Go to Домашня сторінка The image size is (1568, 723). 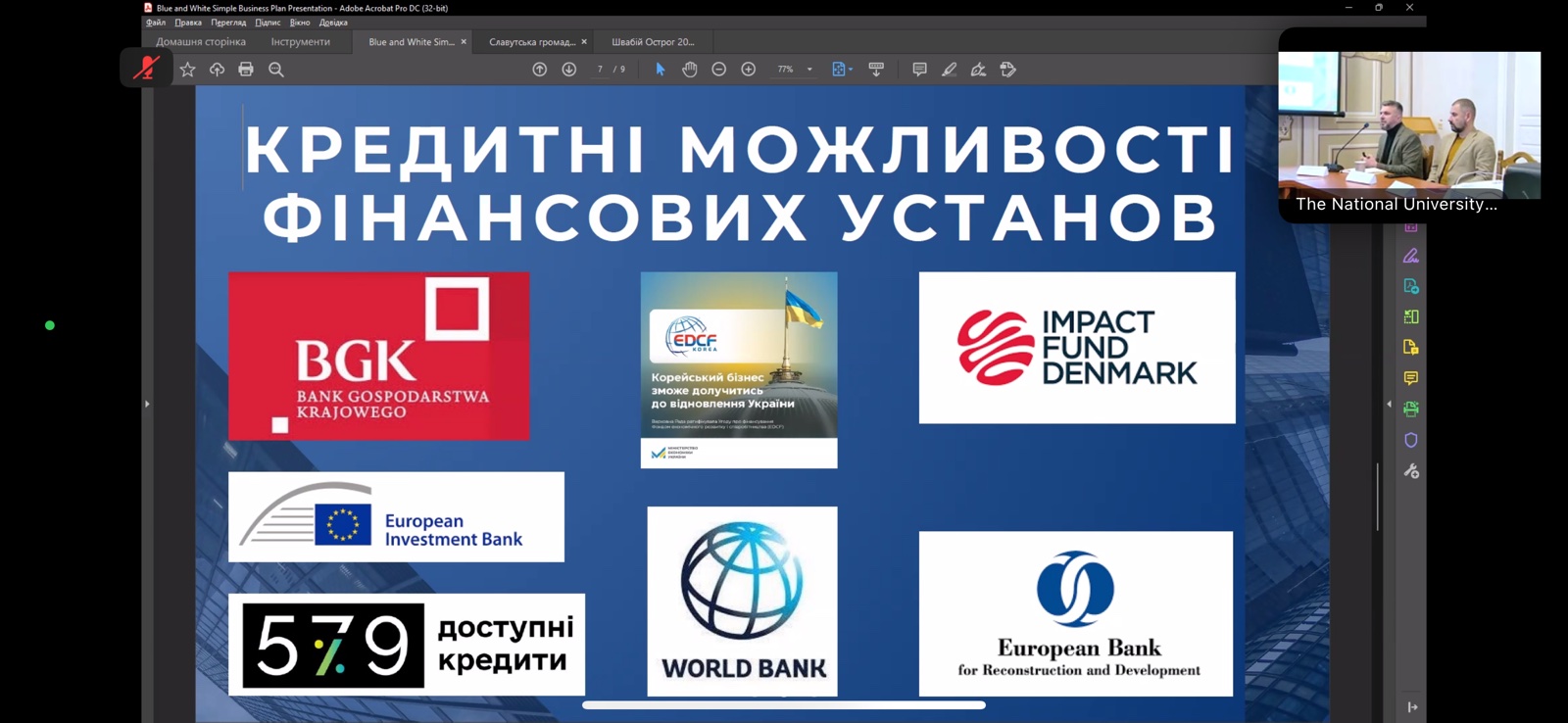tap(201, 42)
